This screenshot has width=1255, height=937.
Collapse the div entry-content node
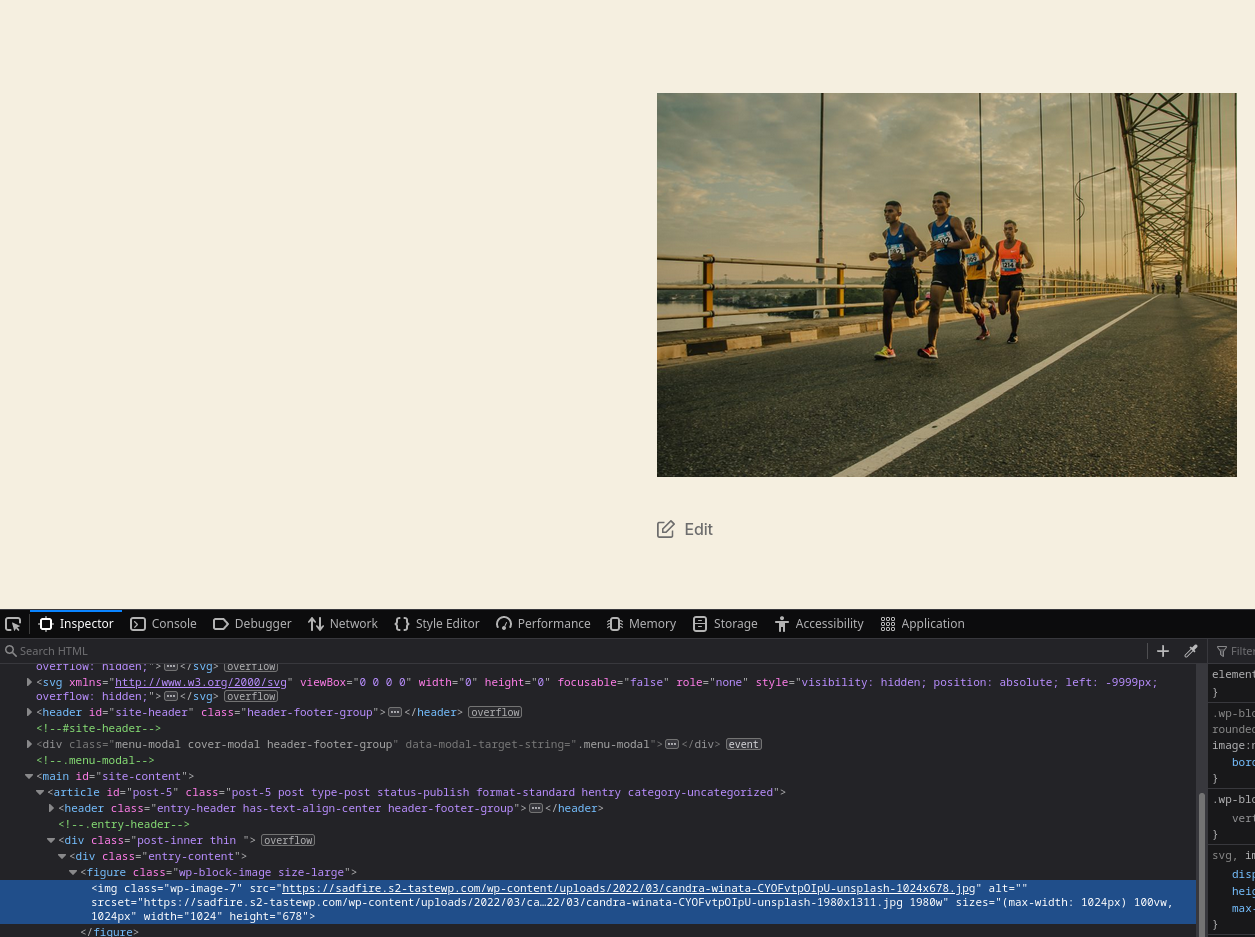[62, 856]
